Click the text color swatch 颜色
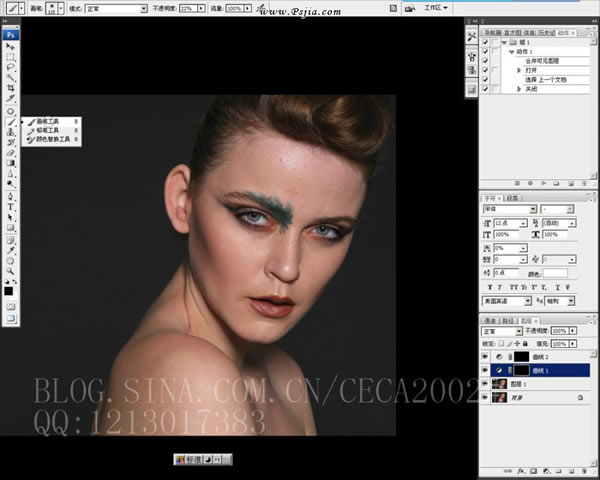Viewport: 600px width, 480px height. point(555,273)
